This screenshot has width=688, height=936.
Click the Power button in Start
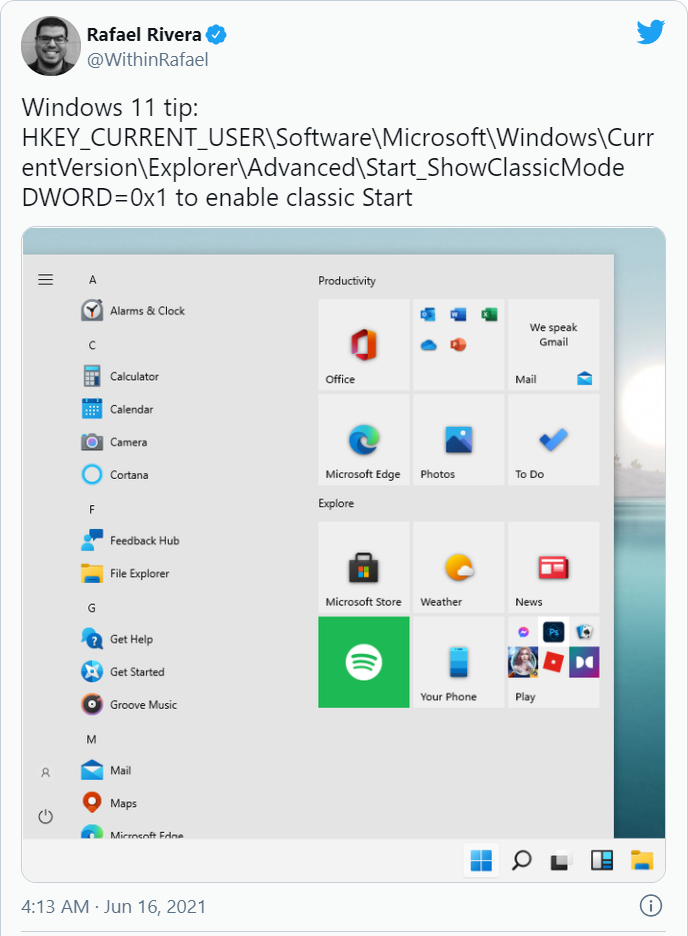46,816
